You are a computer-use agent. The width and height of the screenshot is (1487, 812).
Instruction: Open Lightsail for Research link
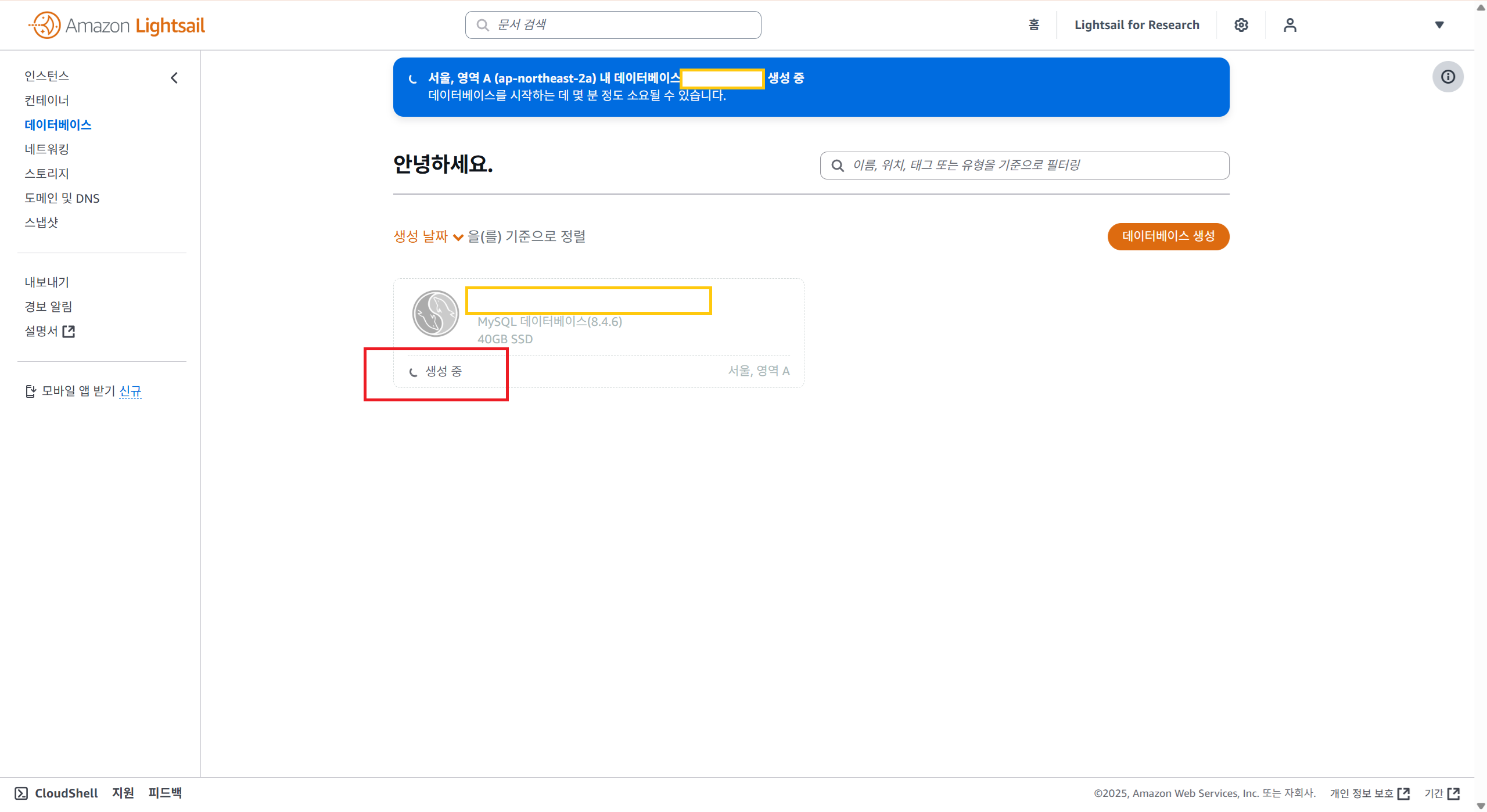coord(1137,25)
